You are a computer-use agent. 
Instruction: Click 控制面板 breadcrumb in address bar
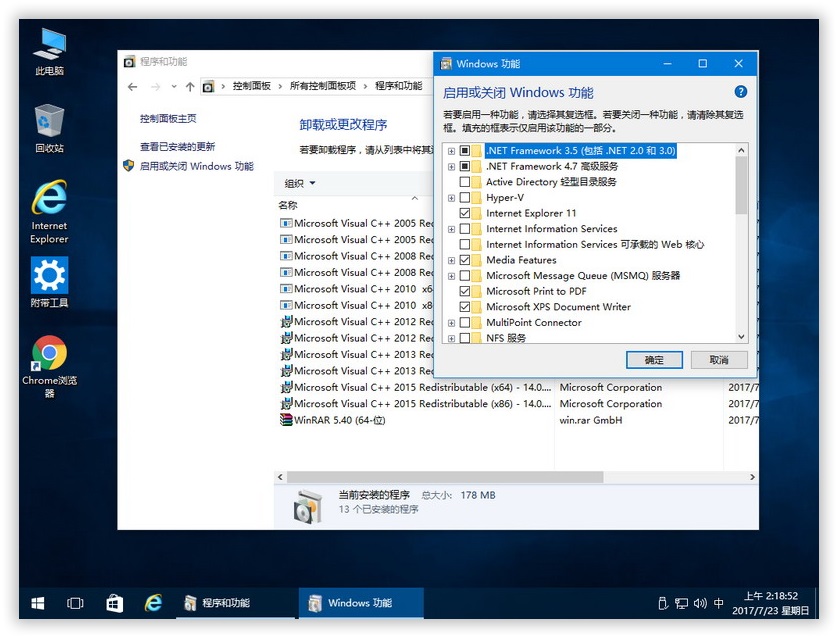pyautogui.click(x=252, y=86)
